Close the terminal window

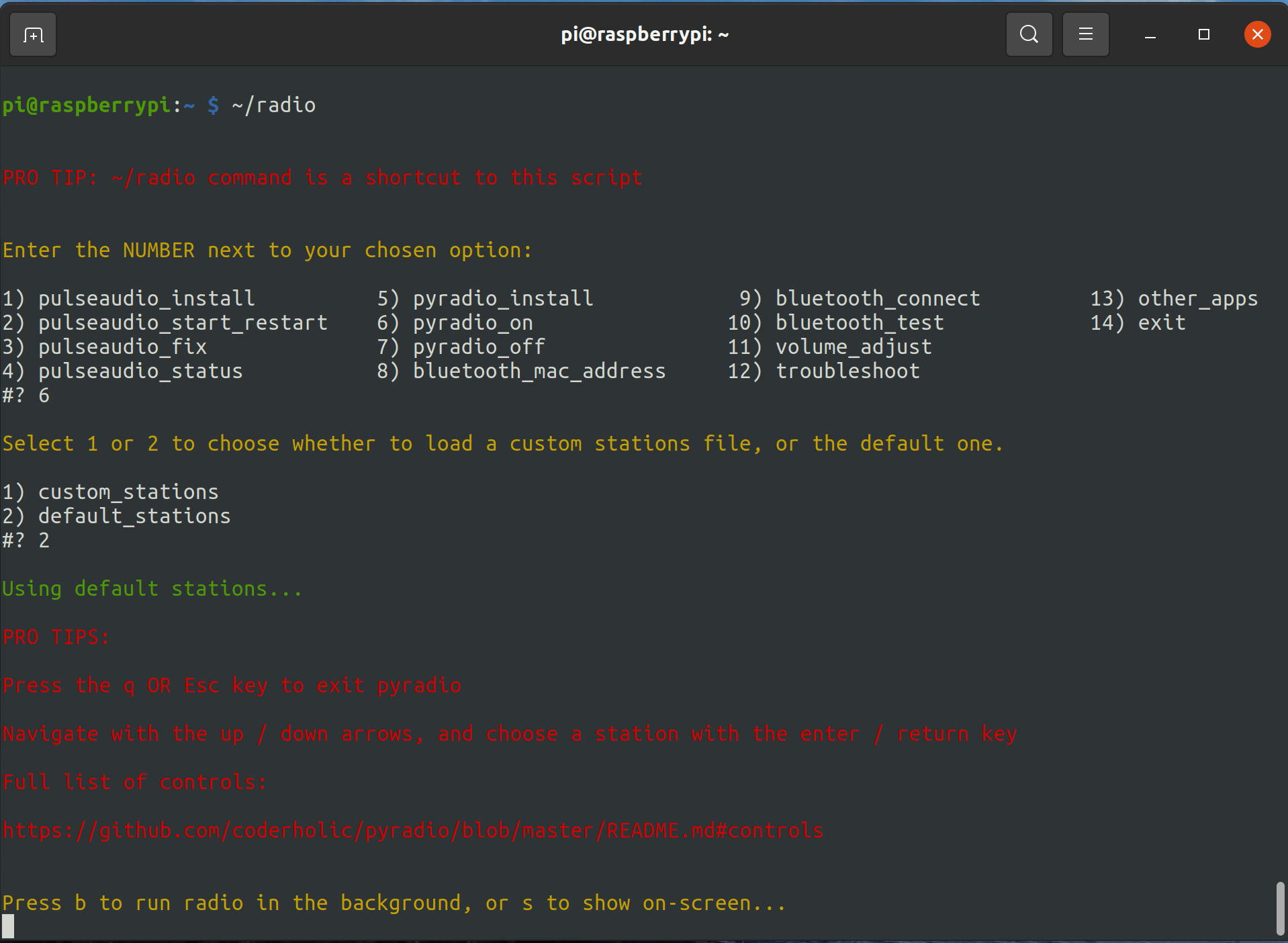pyautogui.click(x=1257, y=34)
